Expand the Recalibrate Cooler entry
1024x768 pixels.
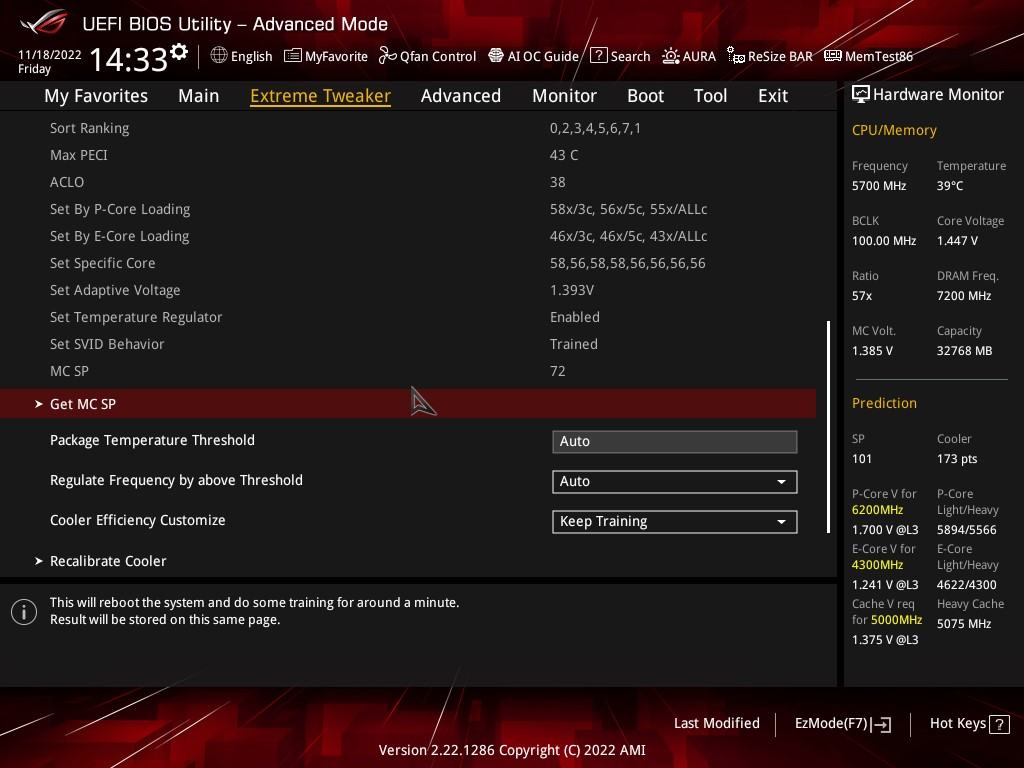(x=408, y=561)
